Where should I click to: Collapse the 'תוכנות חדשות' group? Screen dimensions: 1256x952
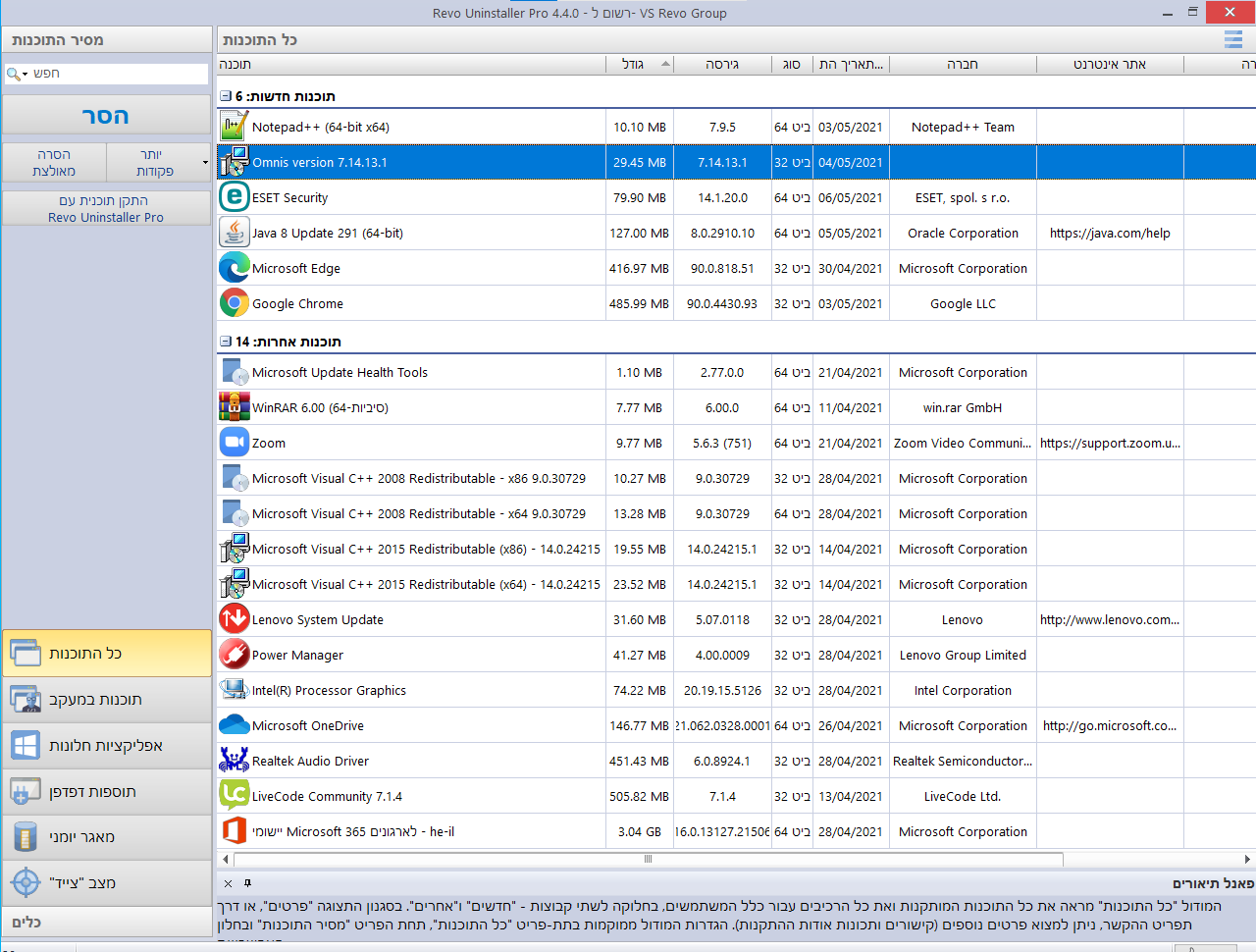226,96
